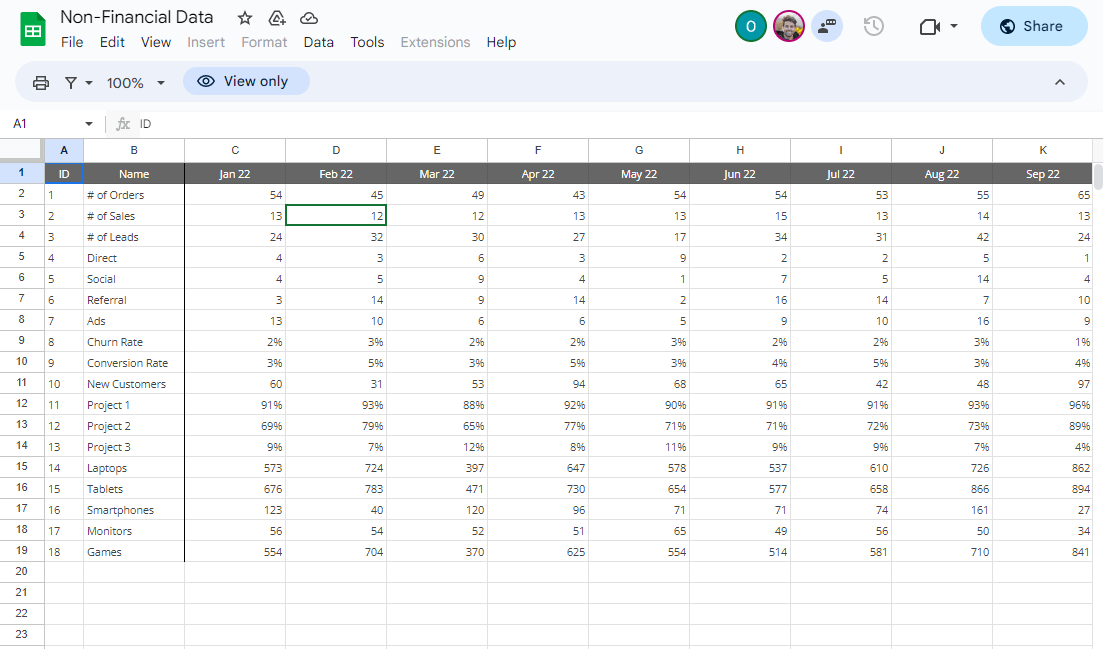Collapse the toolbar with chevron

1060,82
